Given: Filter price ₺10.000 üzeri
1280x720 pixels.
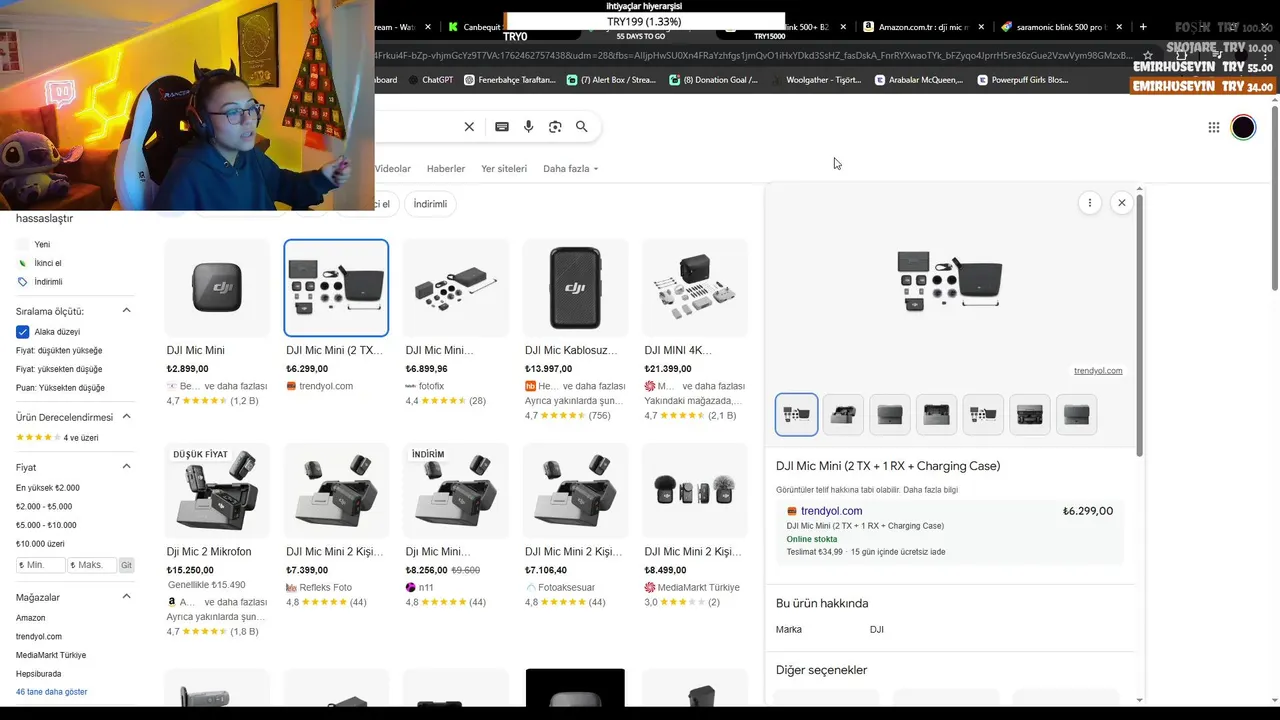Looking at the screenshot, I should coord(40,544).
